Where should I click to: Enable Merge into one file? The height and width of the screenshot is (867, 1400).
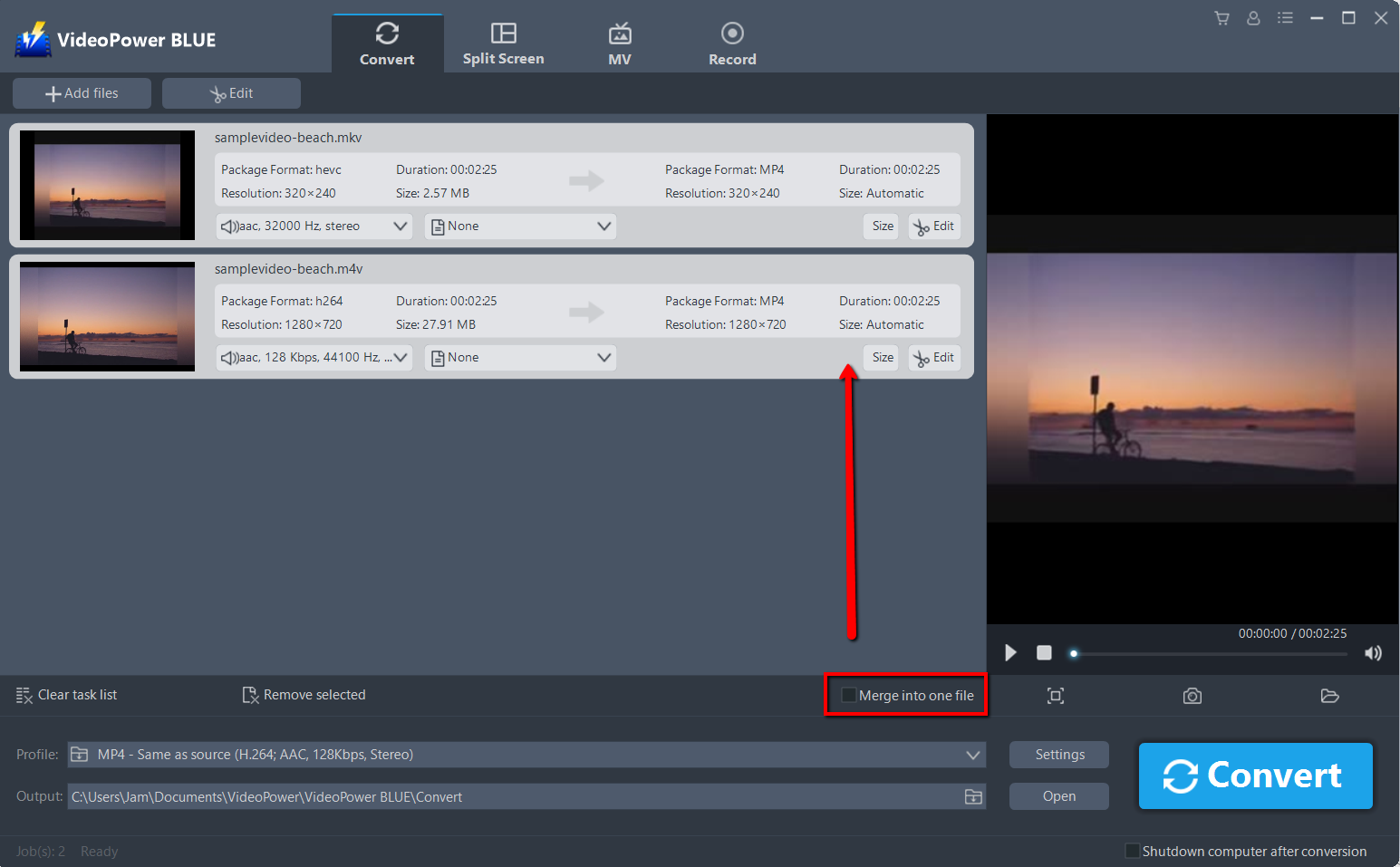(848, 695)
